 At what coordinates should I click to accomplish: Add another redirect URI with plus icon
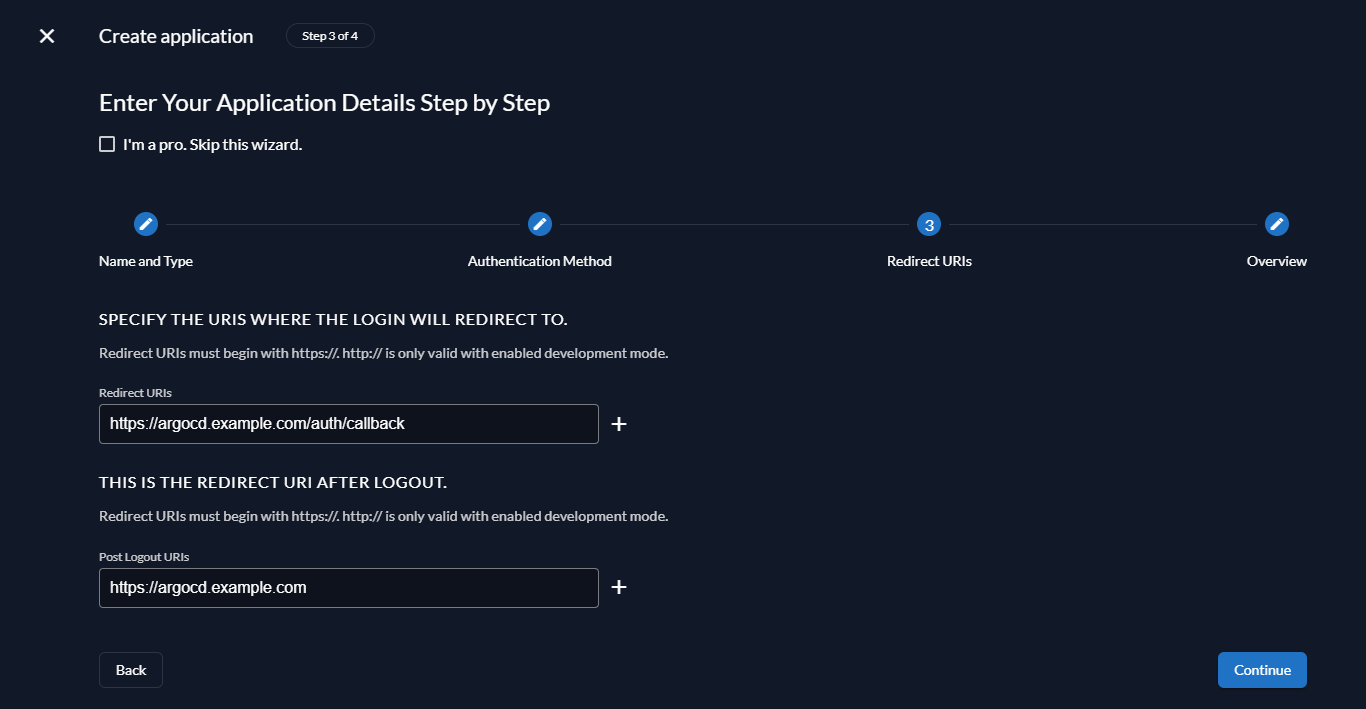pos(619,424)
